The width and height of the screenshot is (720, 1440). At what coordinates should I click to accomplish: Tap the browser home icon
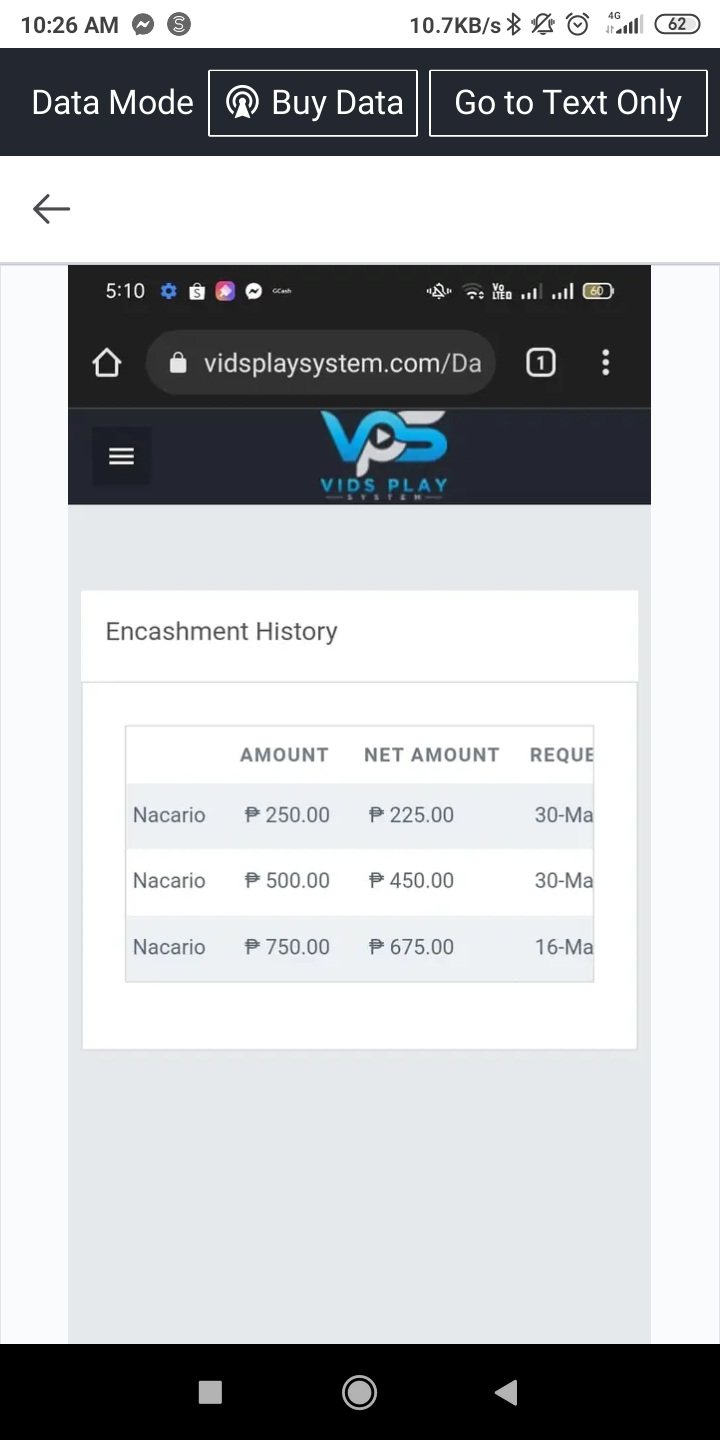pyautogui.click(x=107, y=363)
